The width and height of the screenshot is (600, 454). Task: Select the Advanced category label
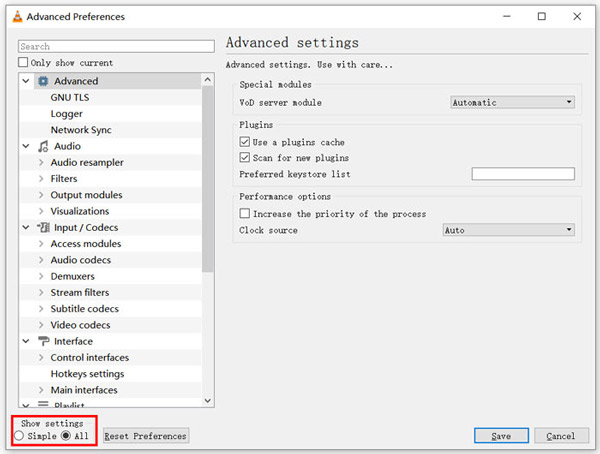[x=76, y=81]
